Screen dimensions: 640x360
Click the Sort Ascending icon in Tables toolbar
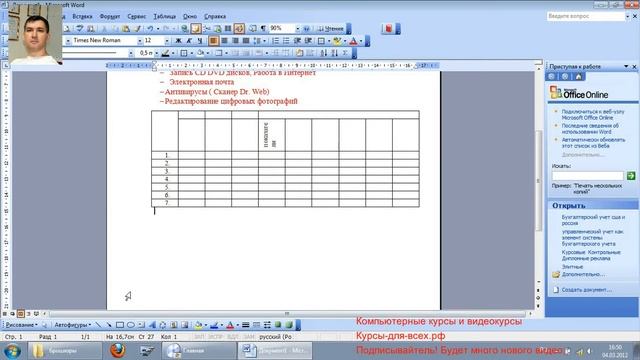(324, 53)
